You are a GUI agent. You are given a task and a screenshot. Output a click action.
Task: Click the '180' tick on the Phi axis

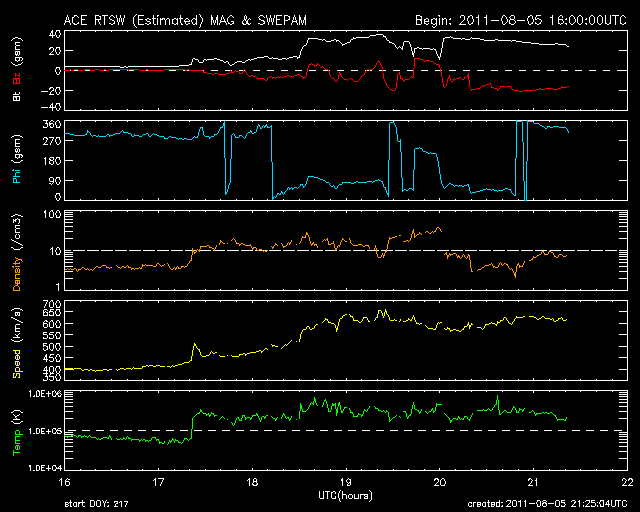point(52,161)
